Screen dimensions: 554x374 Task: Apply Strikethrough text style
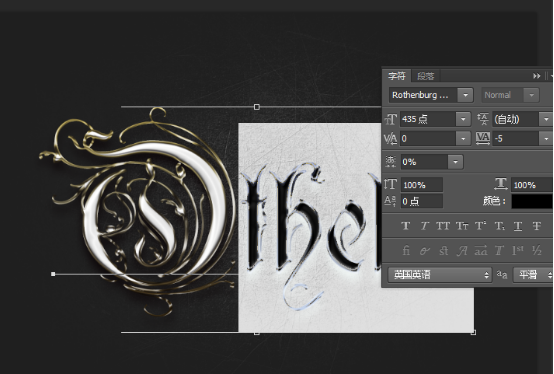tap(537, 226)
